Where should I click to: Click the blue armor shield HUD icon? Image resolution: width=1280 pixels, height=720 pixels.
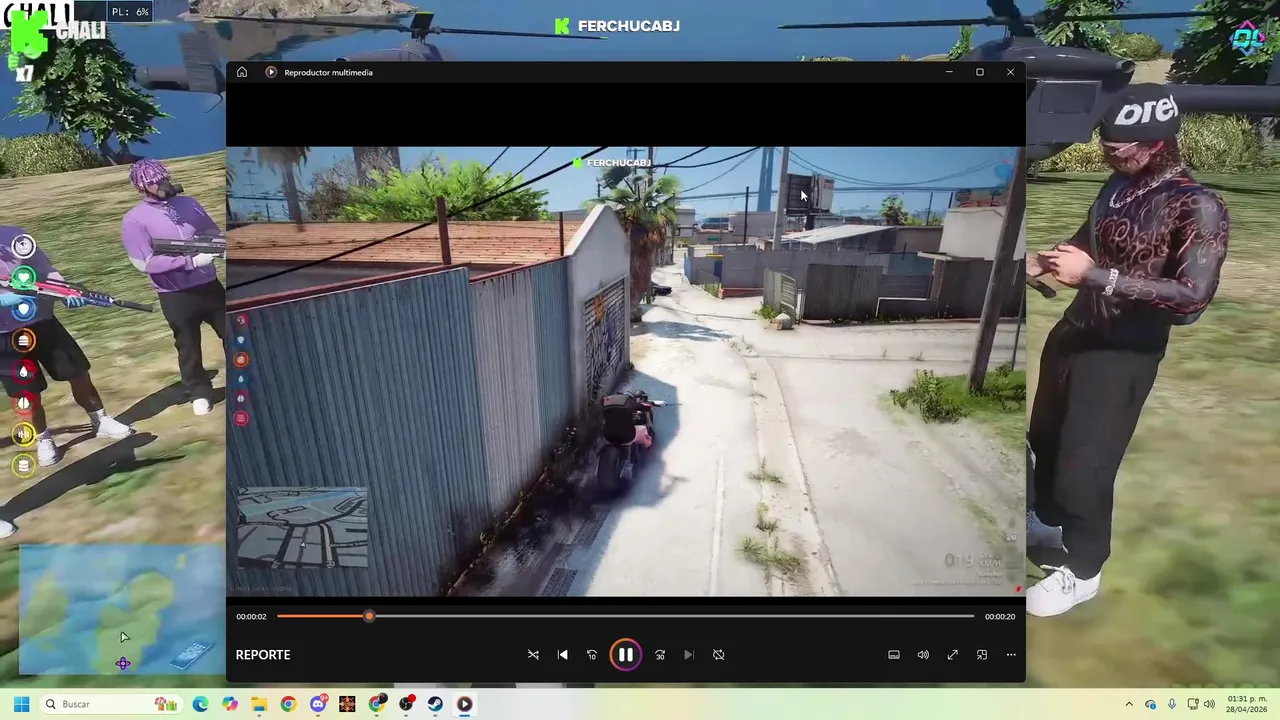click(24, 310)
